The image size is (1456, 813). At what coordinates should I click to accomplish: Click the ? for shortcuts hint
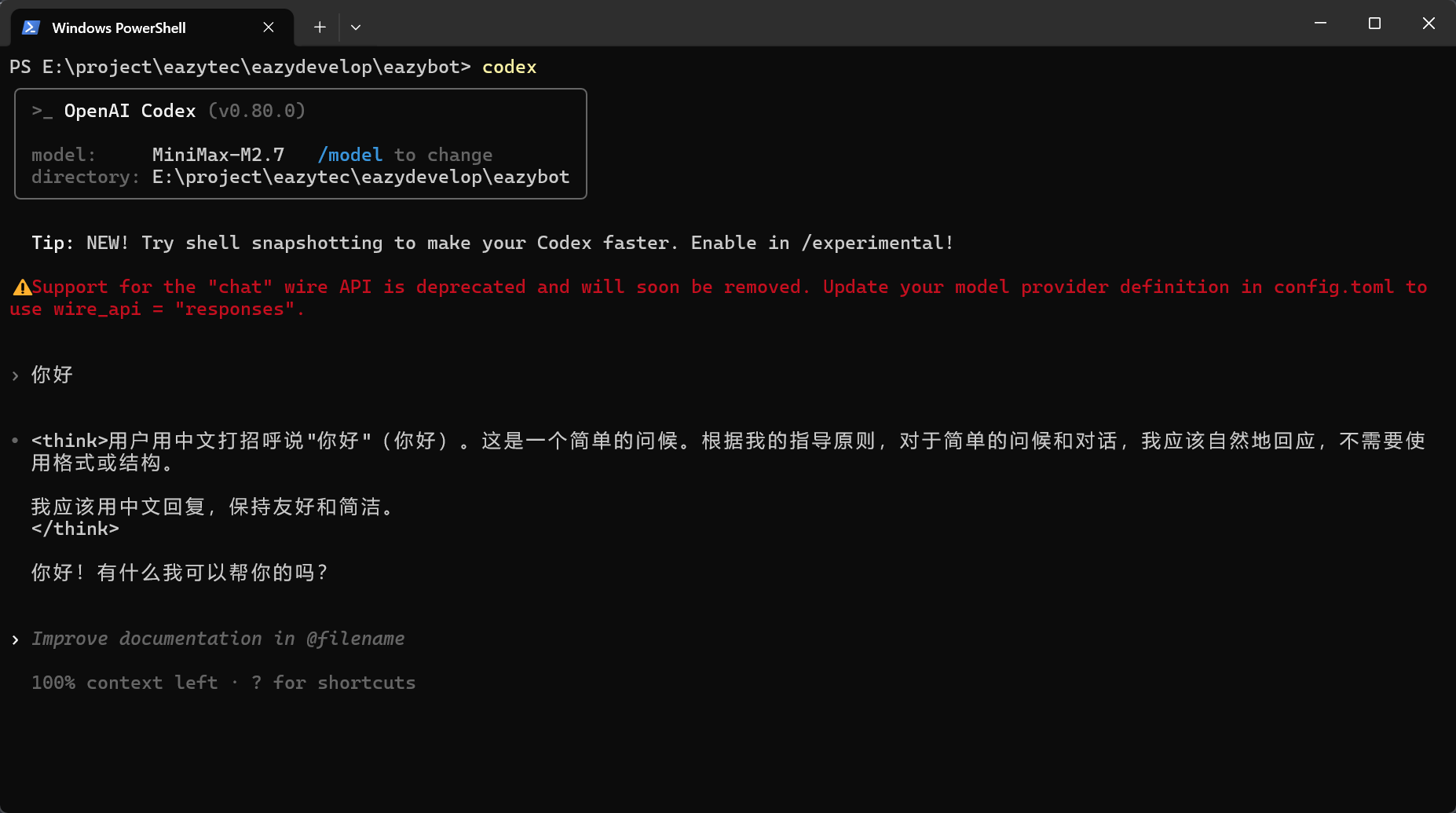tap(333, 683)
